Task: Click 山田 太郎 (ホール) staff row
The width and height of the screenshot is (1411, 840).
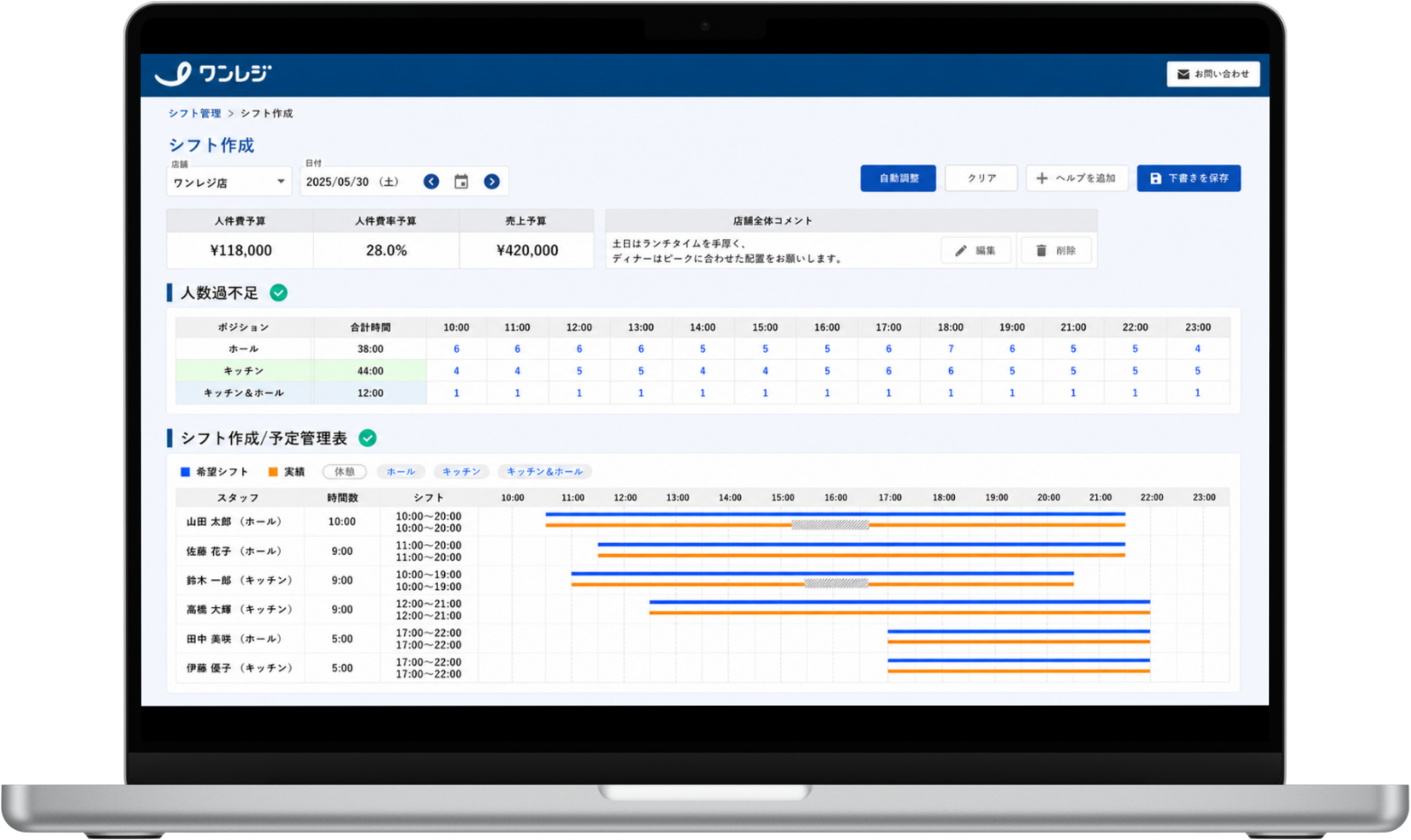Action: click(x=702, y=522)
